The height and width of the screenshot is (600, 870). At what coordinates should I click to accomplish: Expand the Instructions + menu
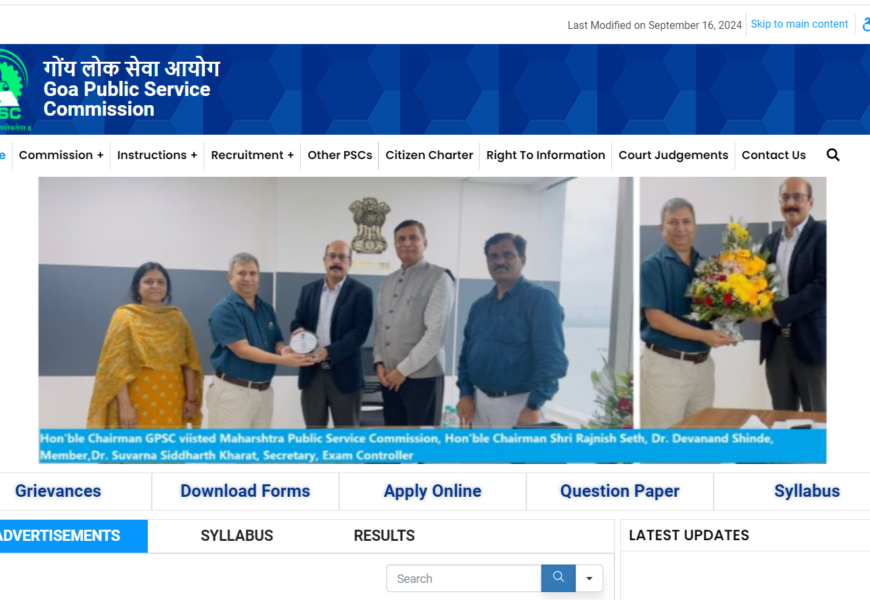[157, 155]
